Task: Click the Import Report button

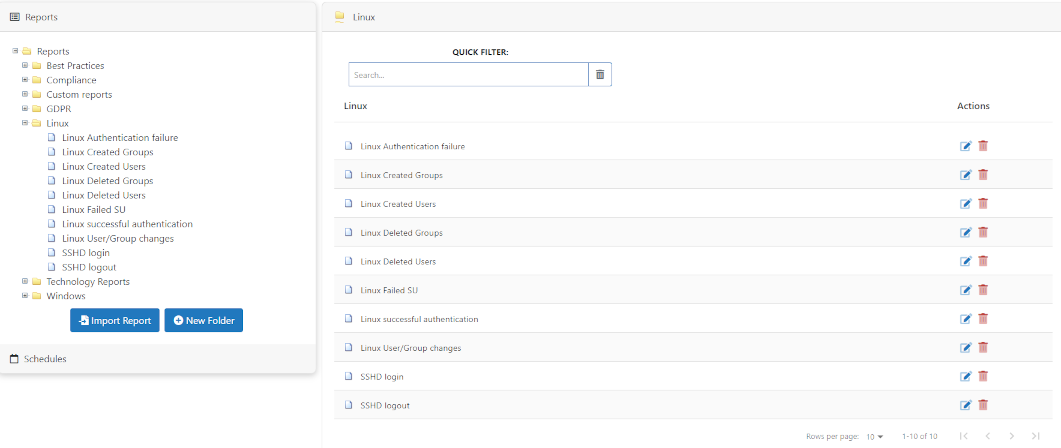Action: (x=114, y=321)
